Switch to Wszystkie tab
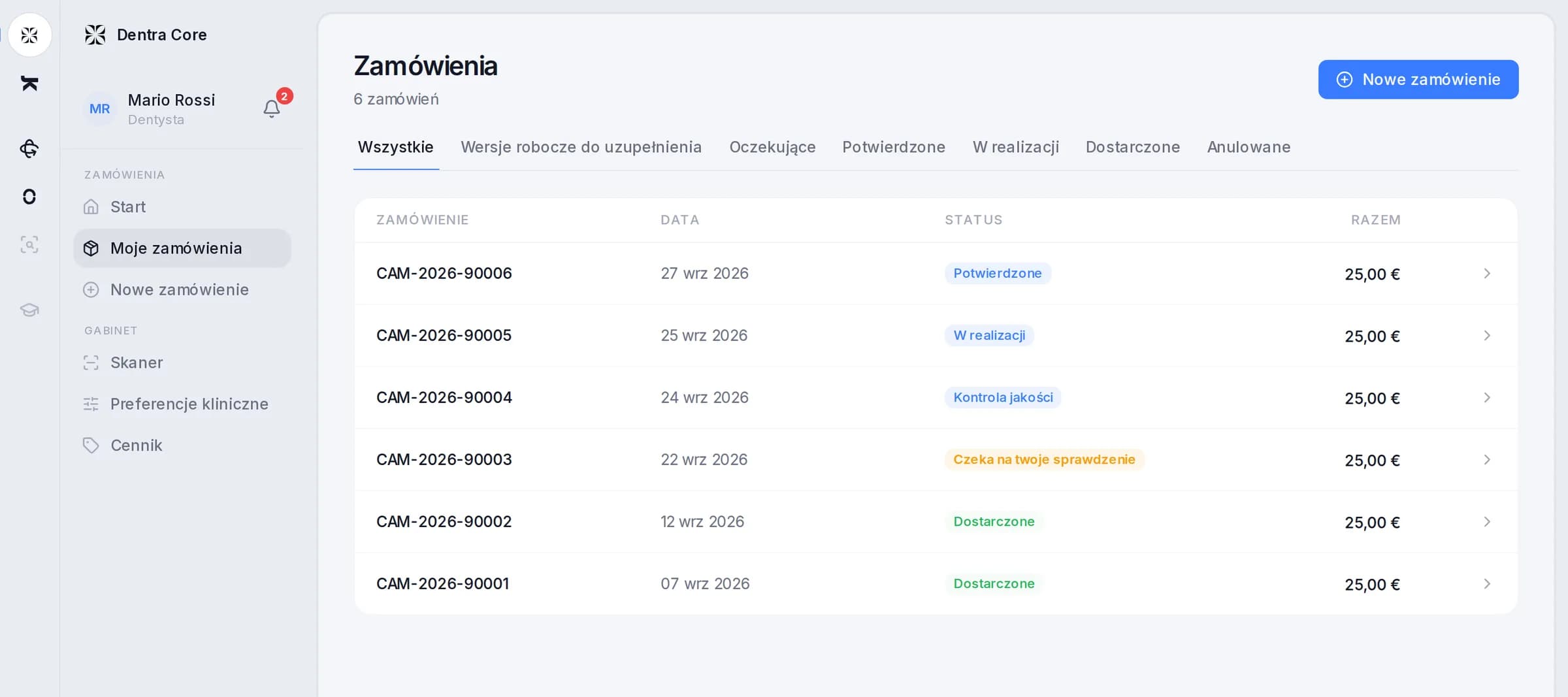The image size is (1568, 697). tap(396, 147)
